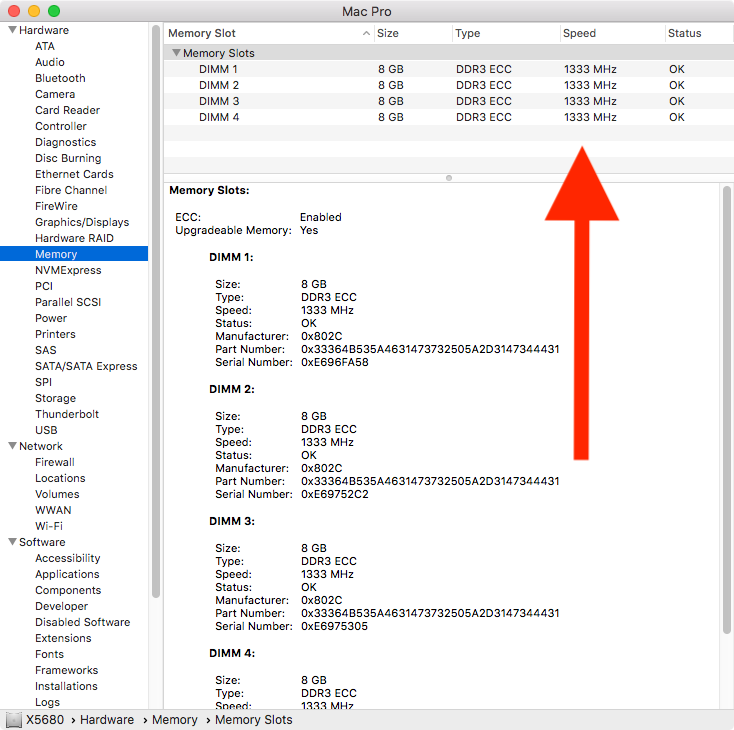Image resolution: width=734 pixels, height=730 pixels.
Task: Open Components under Software
Action: click(68, 590)
